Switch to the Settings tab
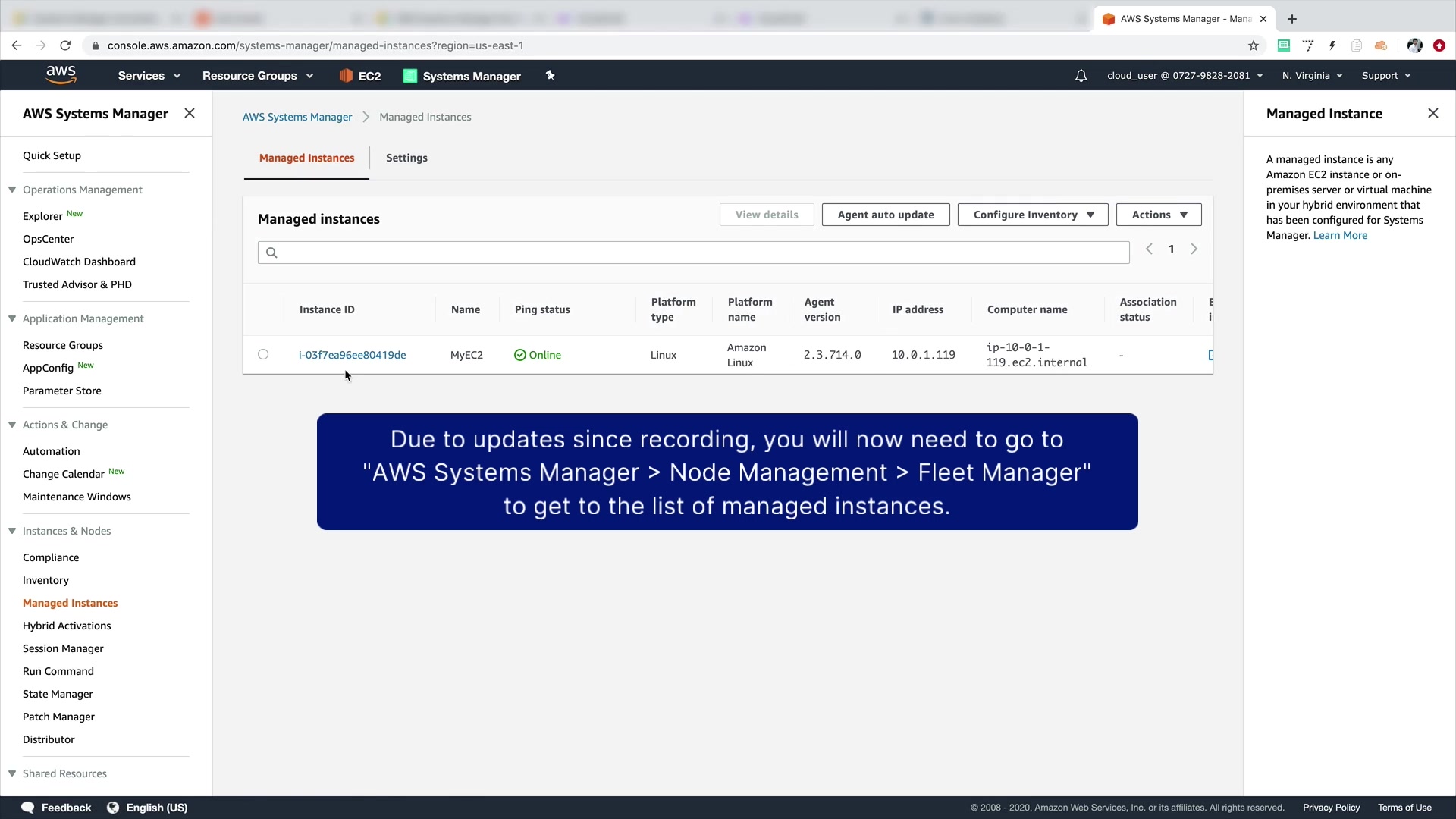Screen dimensions: 1456x819 tap(406, 158)
